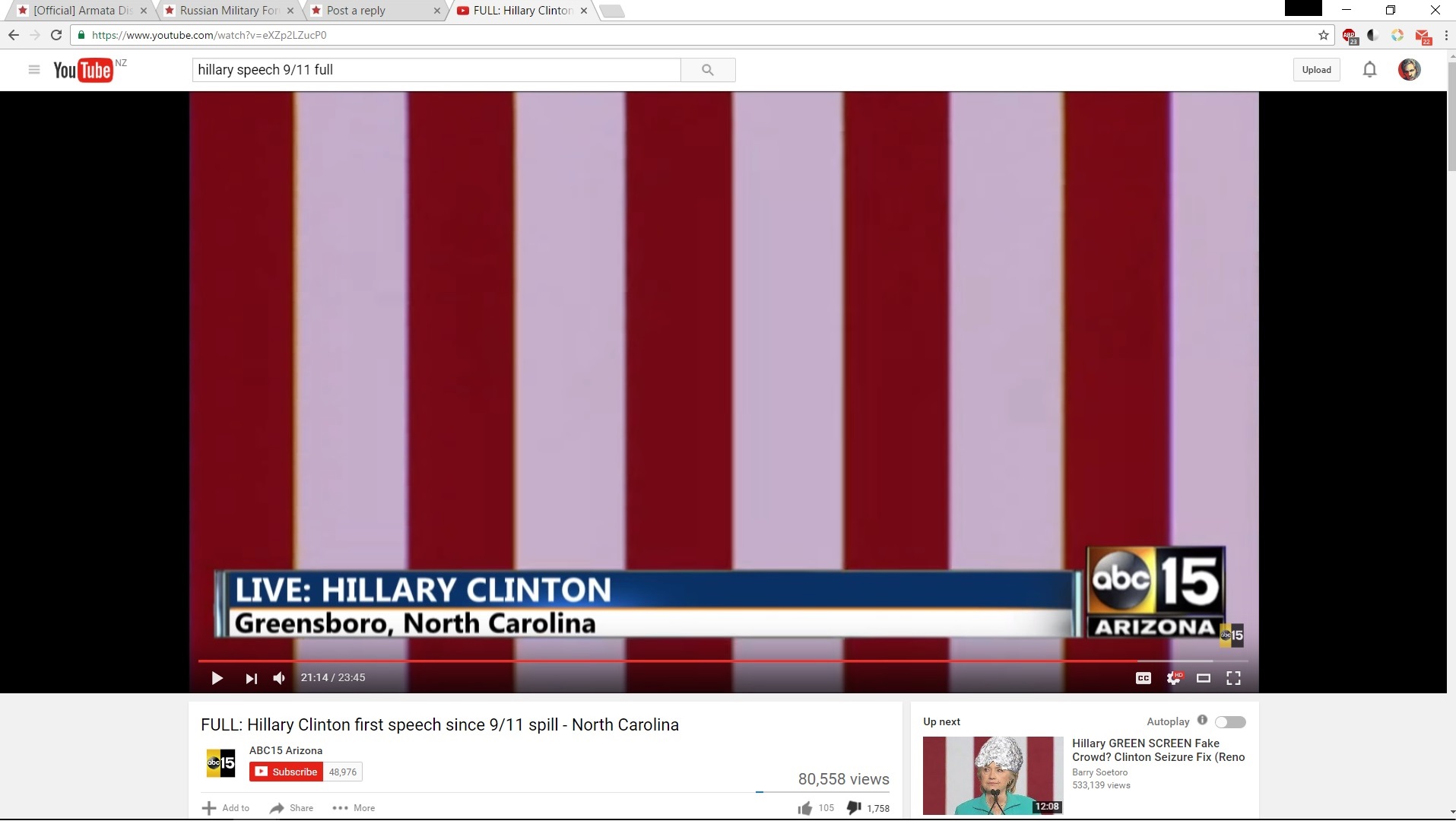The image size is (1456, 821).
Task: View secure site padlock info
Action: tap(81, 35)
